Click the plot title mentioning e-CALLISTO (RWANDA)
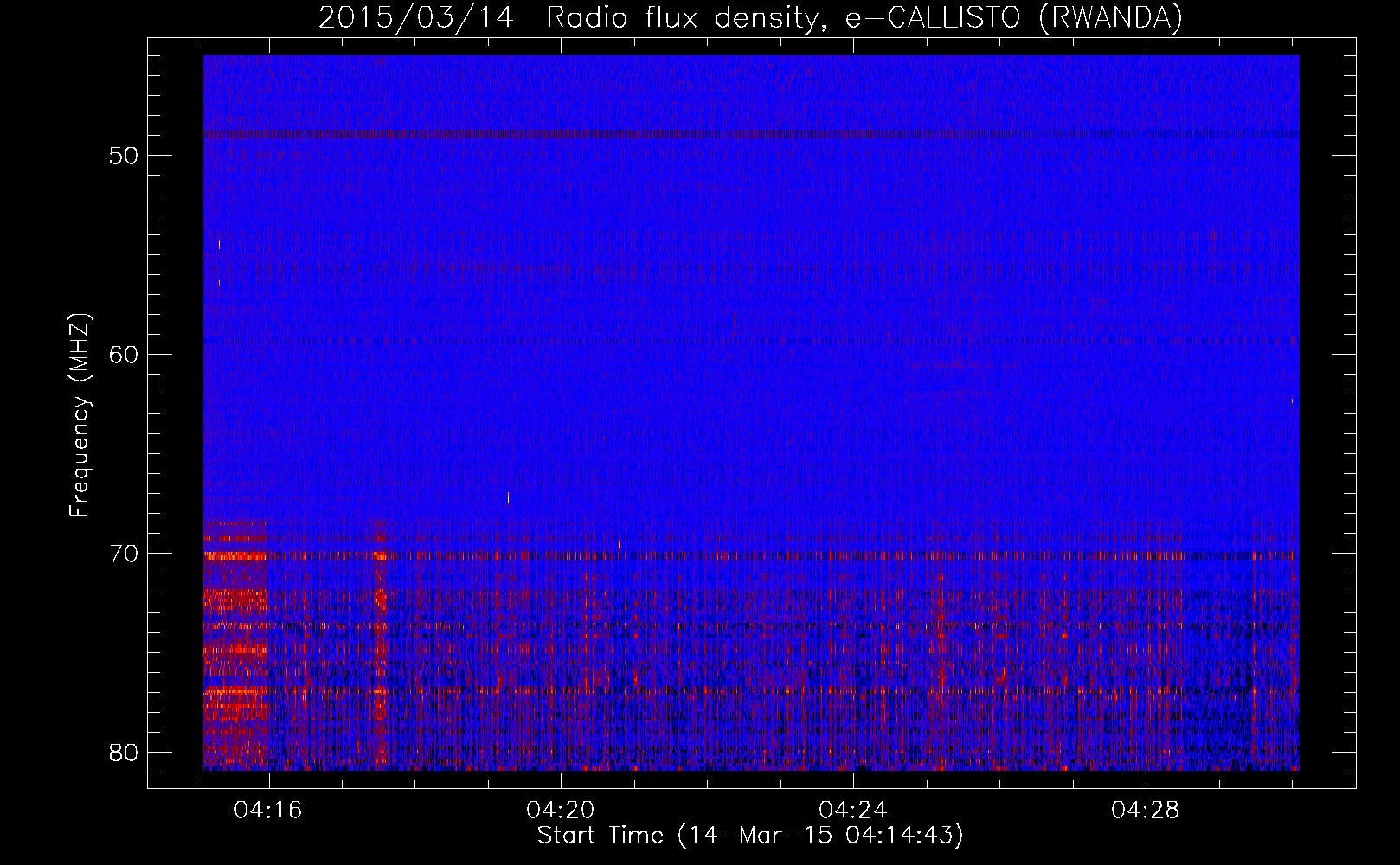Screen dimensions: 1400x865 pyautogui.click(x=750, y=18)
